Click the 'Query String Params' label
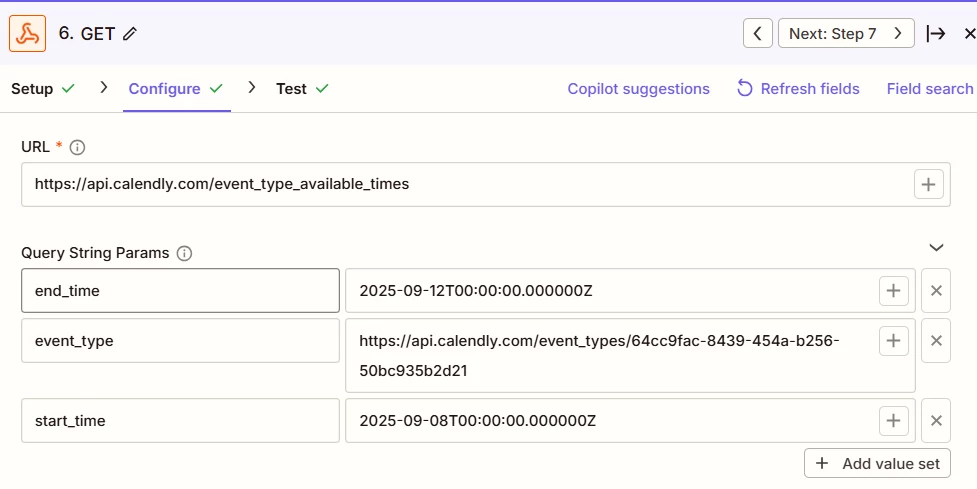 pyautogui.click(x=95, y=254)
